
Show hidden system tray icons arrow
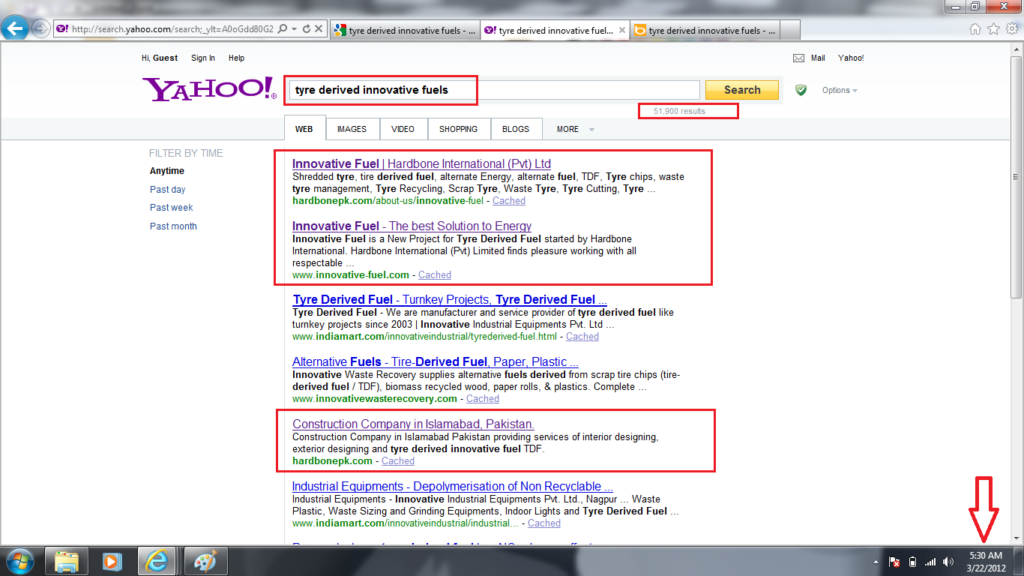coord(876,562)
